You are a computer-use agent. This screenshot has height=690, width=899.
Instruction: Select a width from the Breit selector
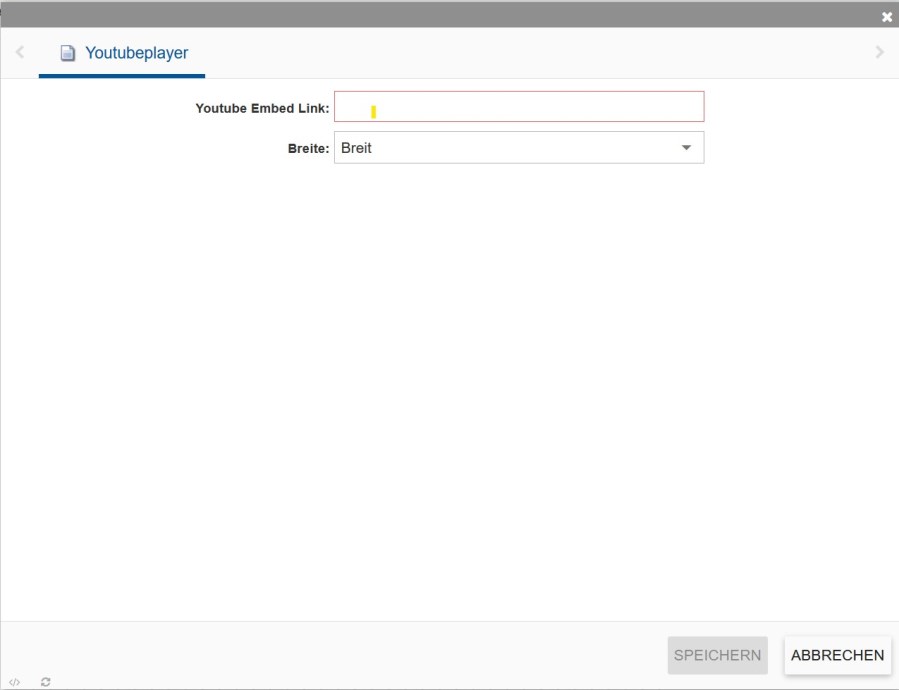[x=520, y=147]
